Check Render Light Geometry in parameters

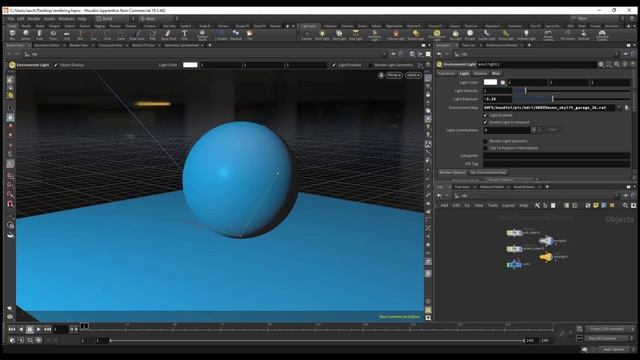click(486, 141)
